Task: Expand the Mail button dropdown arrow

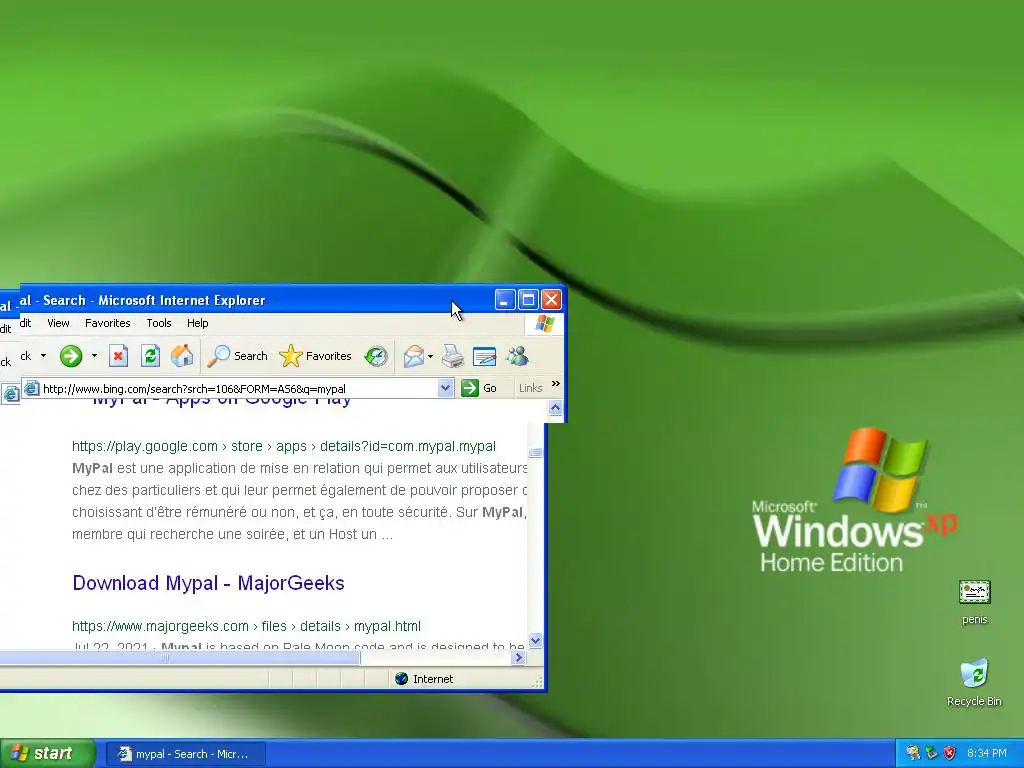Action: 430,356
